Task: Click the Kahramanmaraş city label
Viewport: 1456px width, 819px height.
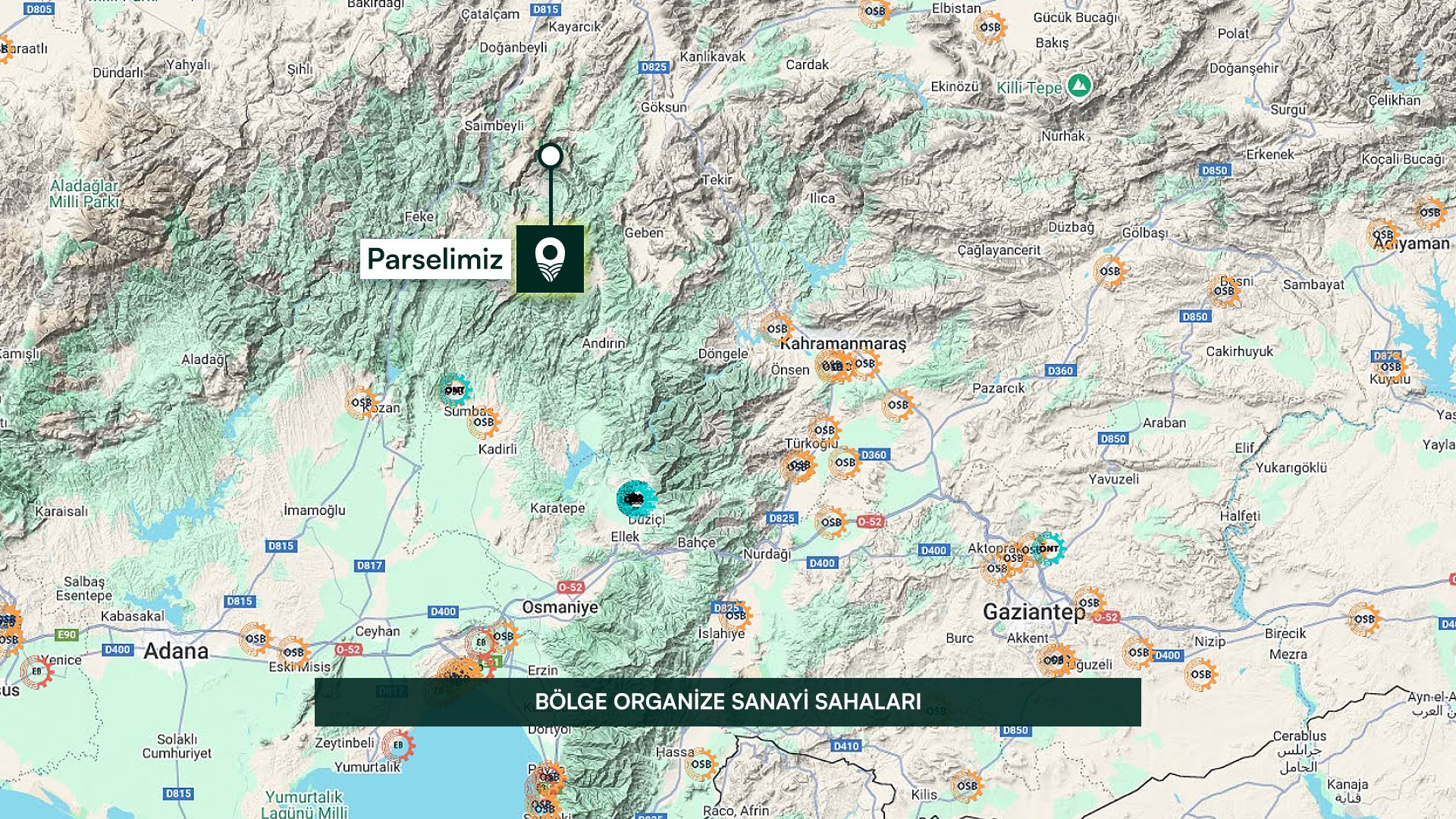Action: [x=843, y=344]
